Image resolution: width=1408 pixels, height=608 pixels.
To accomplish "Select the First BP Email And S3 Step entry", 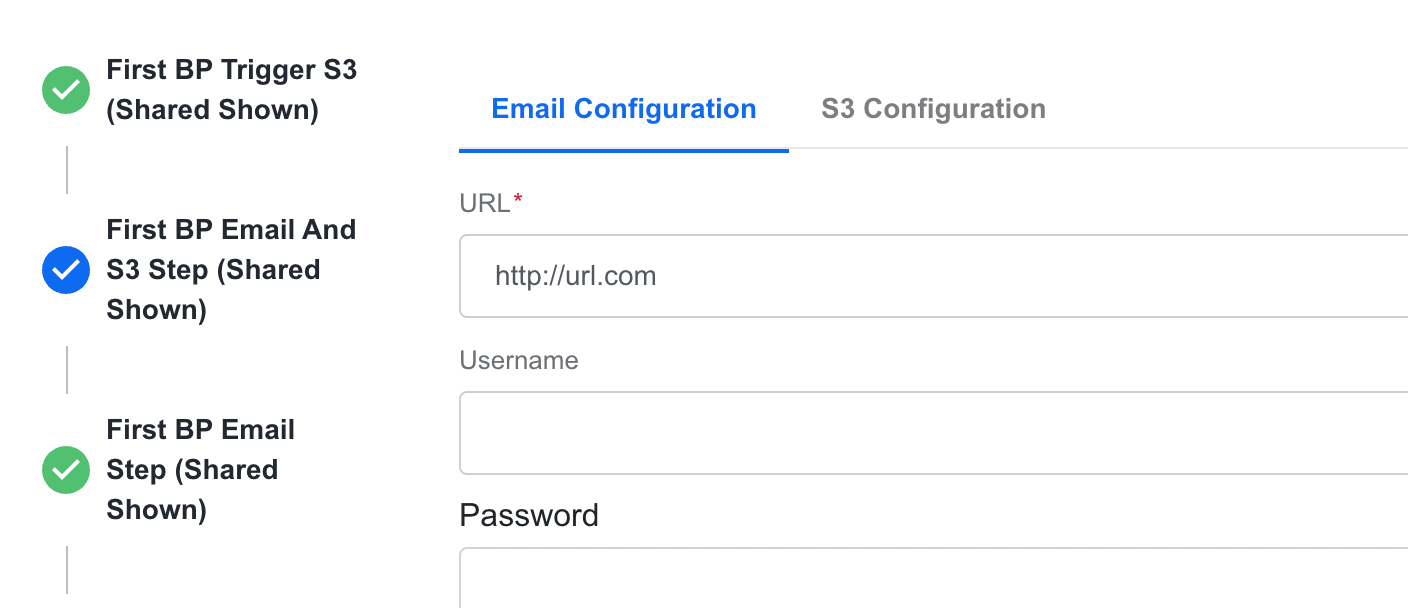I will point(232,270).
